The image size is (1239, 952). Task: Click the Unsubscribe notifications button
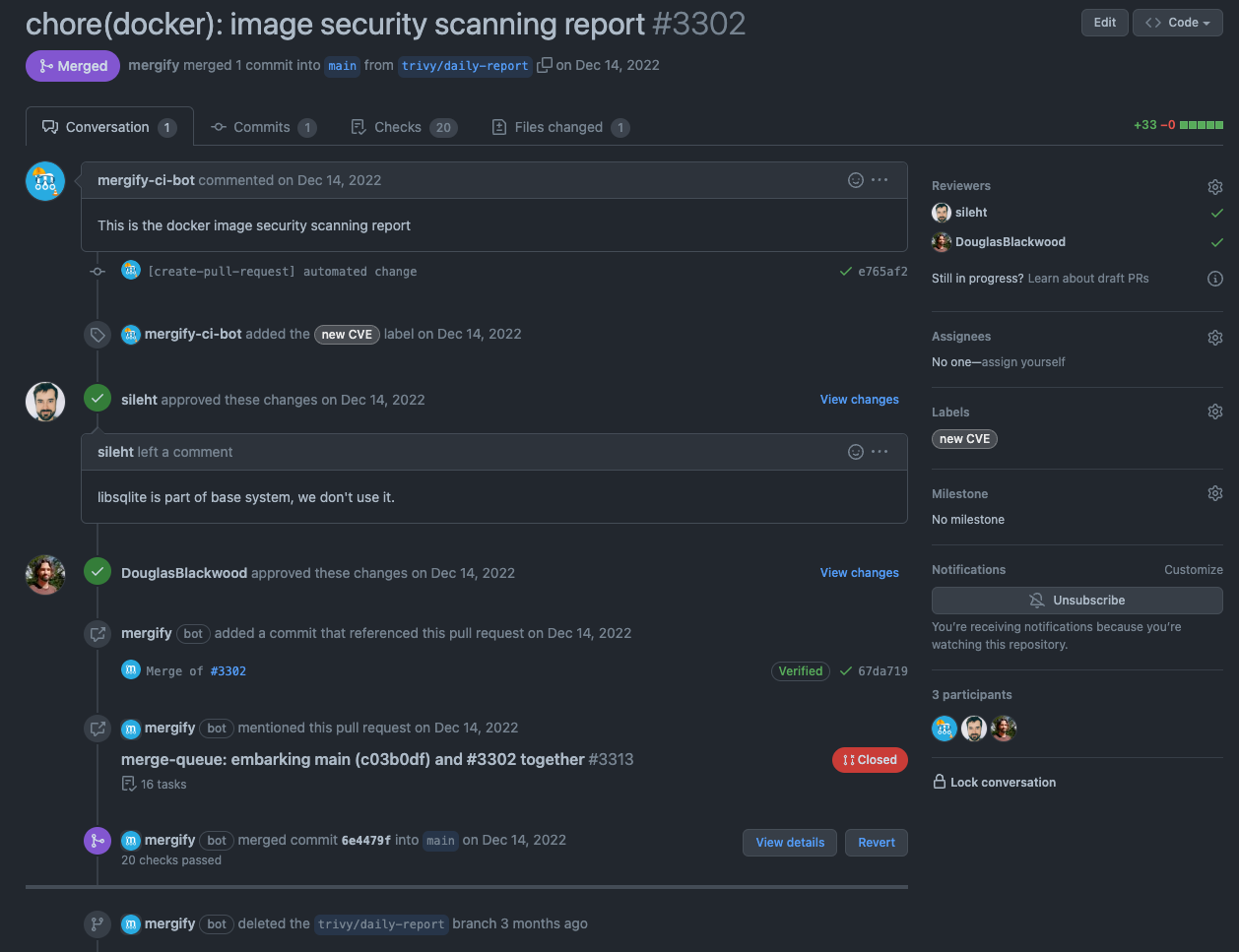point(1077,600)
